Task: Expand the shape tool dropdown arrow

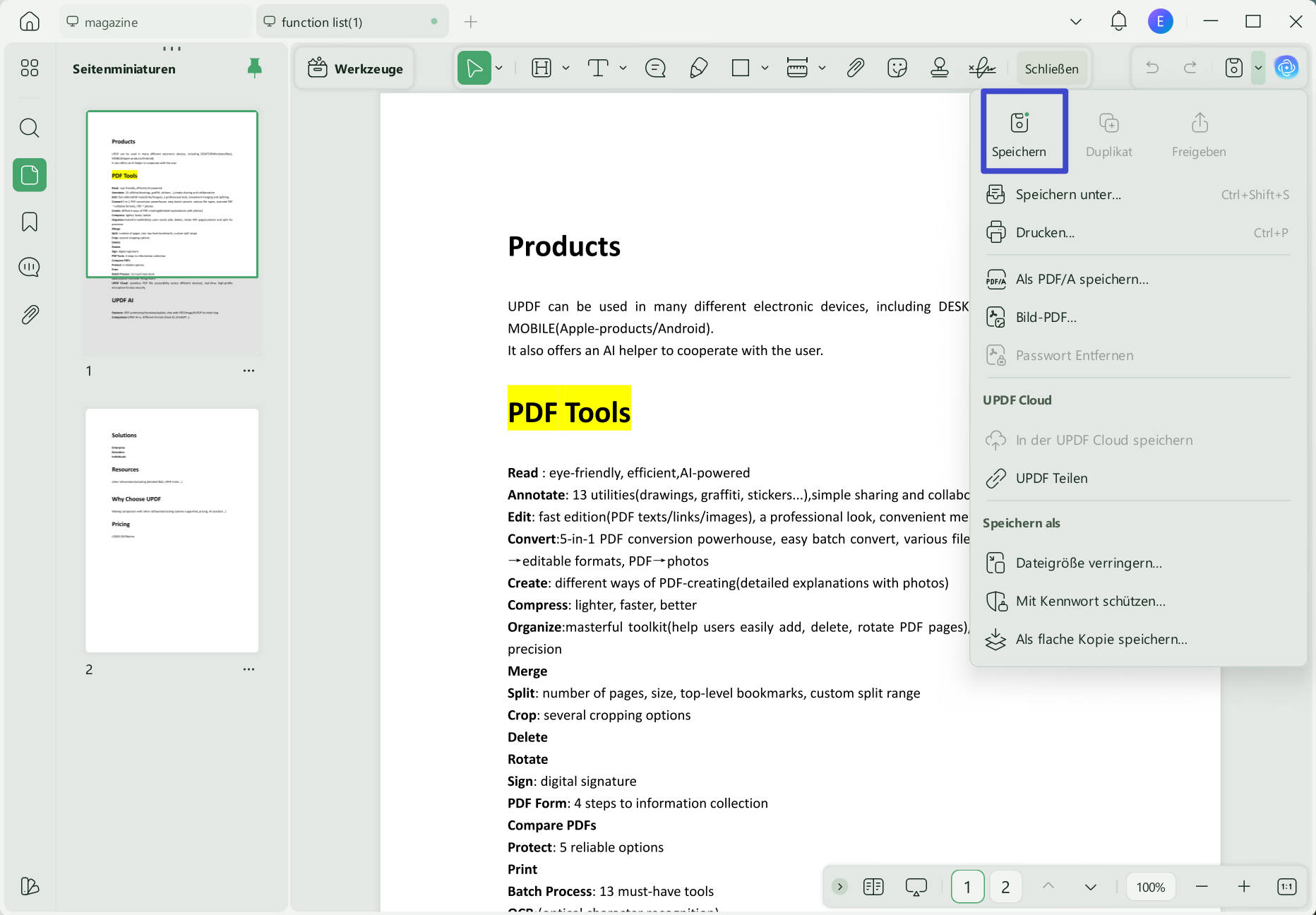Action: pyautogui.click(x=765, y=68)
